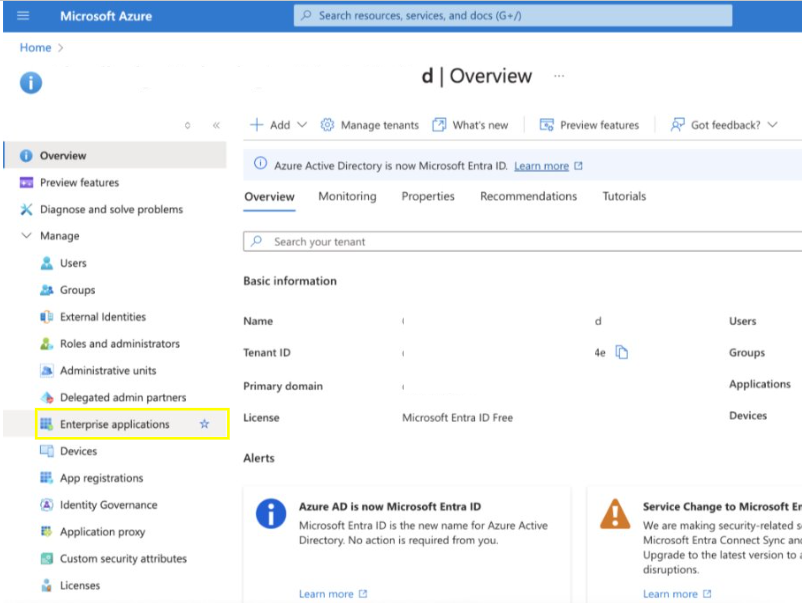Screen dimensions: 802x603
Task: Favorite Enterprise applications with star
Action: click(x=205, y=424)
